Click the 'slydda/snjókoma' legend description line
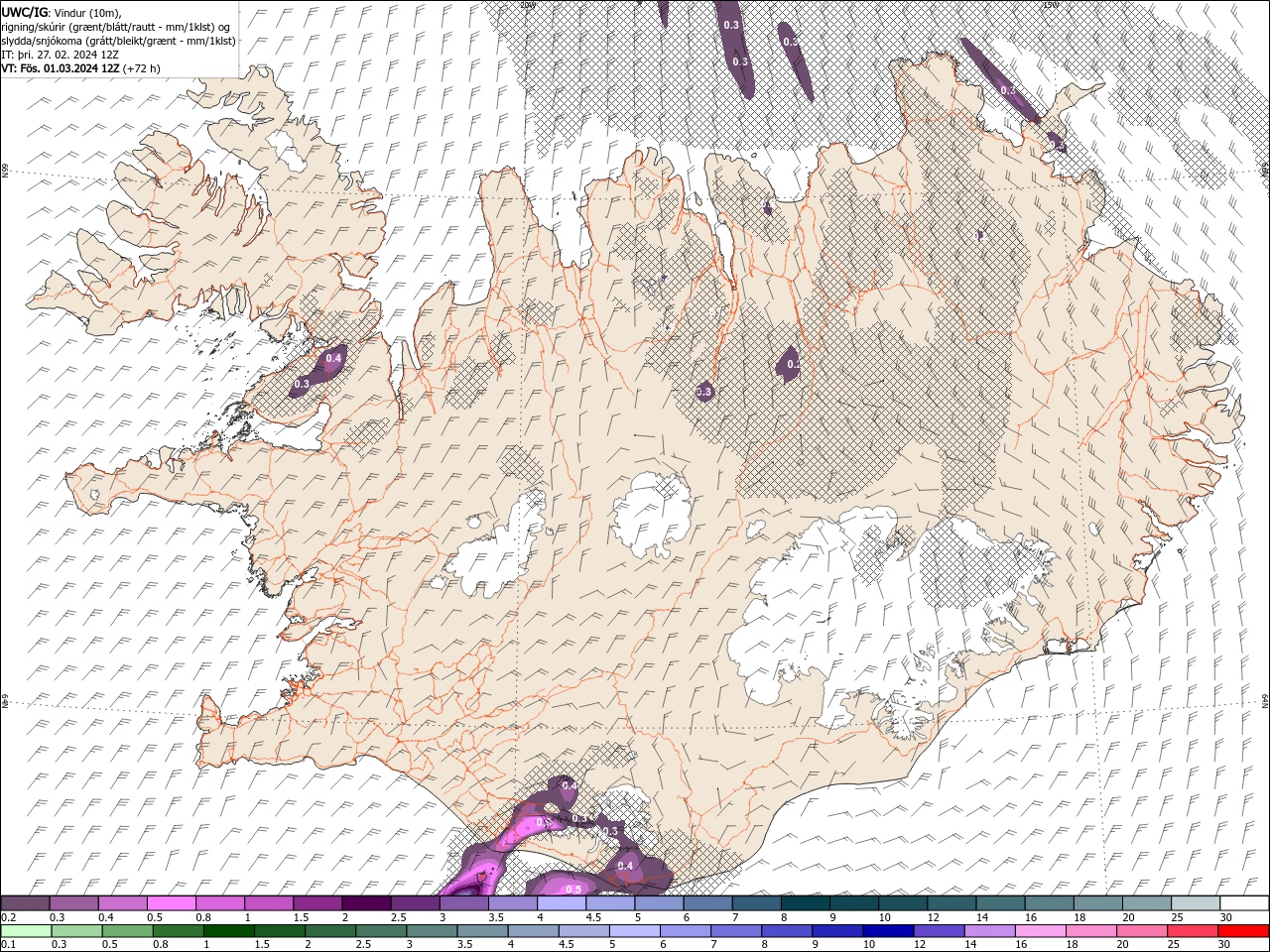Viewport: 1270px width, 952px height. [x=119, y=41]
